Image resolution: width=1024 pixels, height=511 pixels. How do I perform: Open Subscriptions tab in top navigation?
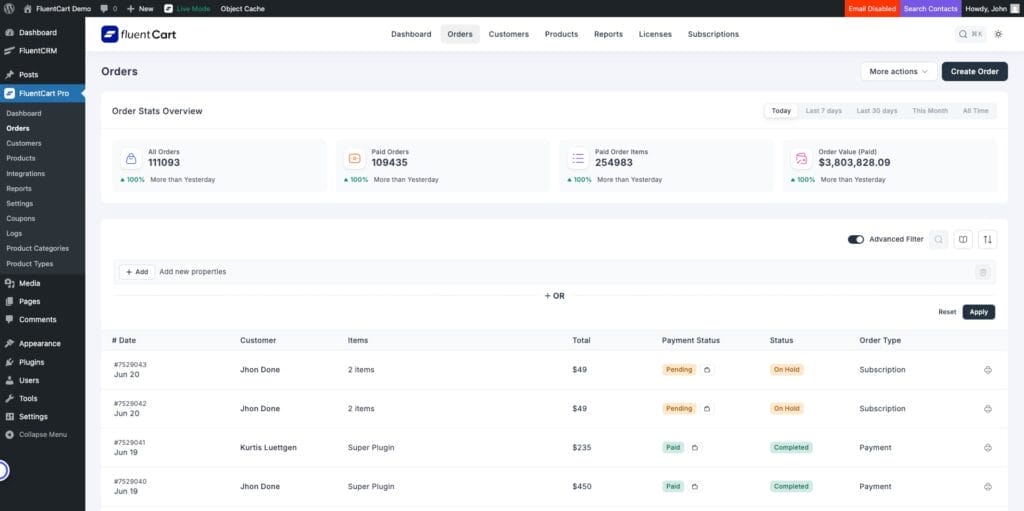[713, 34]
